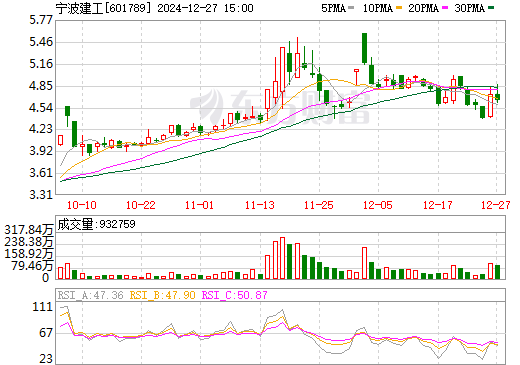520x365 pixels.
Task: Click volume axis label 238.38万
Action: (x=28, y=242)
